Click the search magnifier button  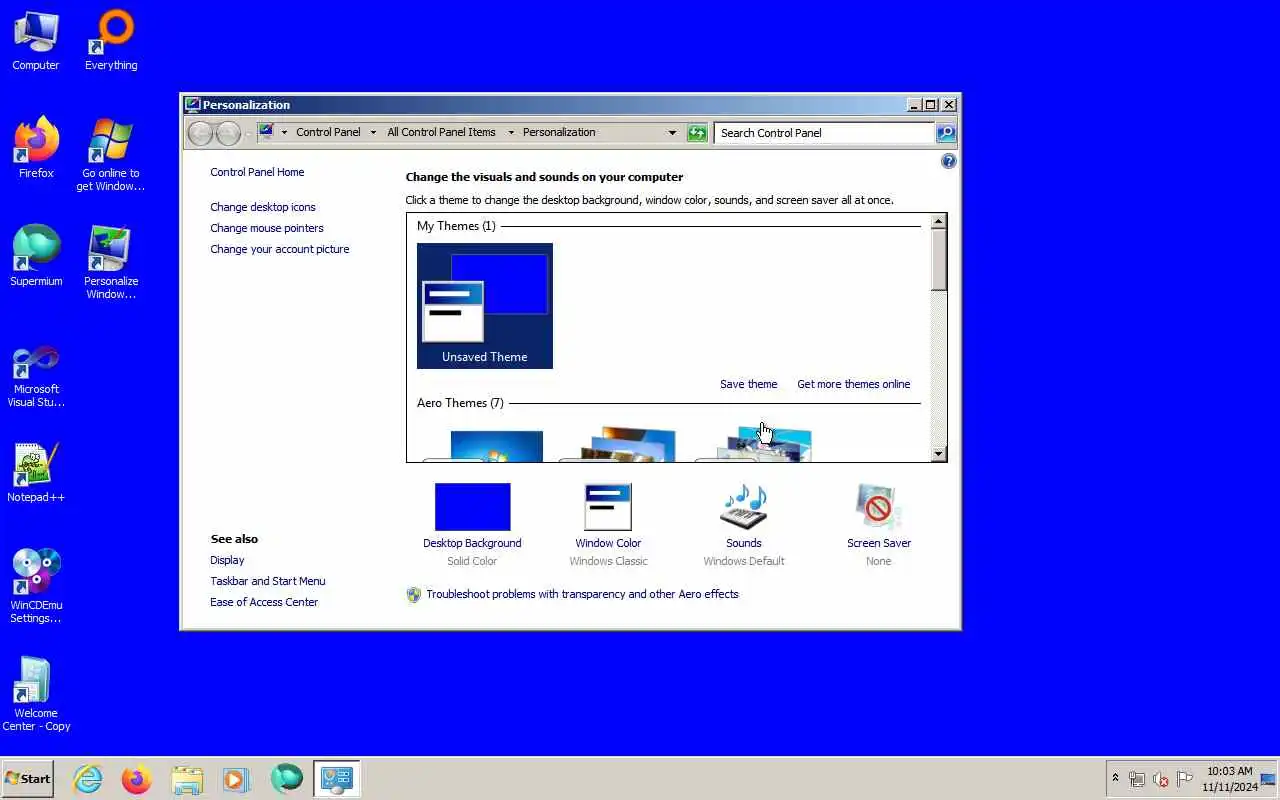[x=945, y=132]
